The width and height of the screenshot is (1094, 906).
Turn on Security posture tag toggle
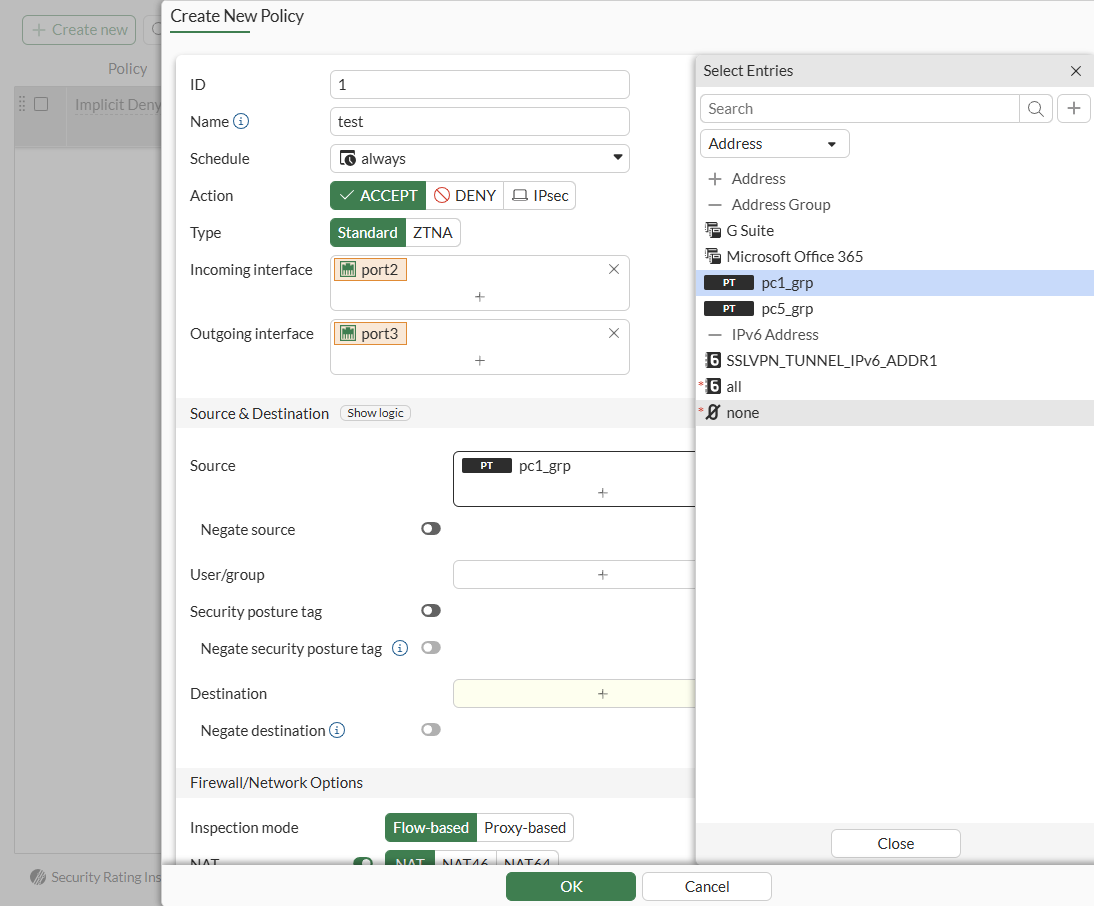point(431,611)
